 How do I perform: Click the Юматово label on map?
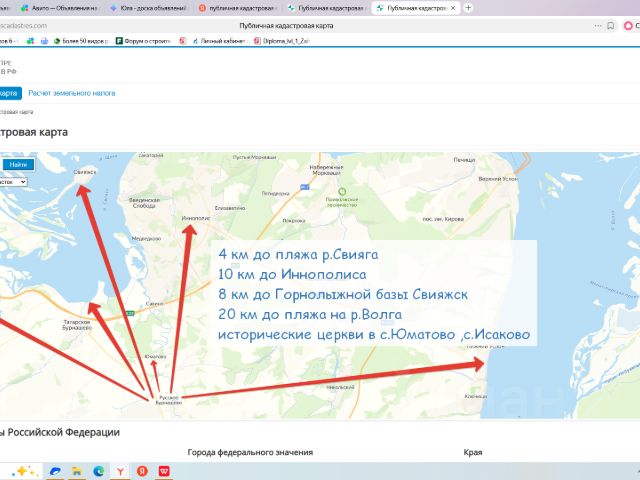coord(156,356)
